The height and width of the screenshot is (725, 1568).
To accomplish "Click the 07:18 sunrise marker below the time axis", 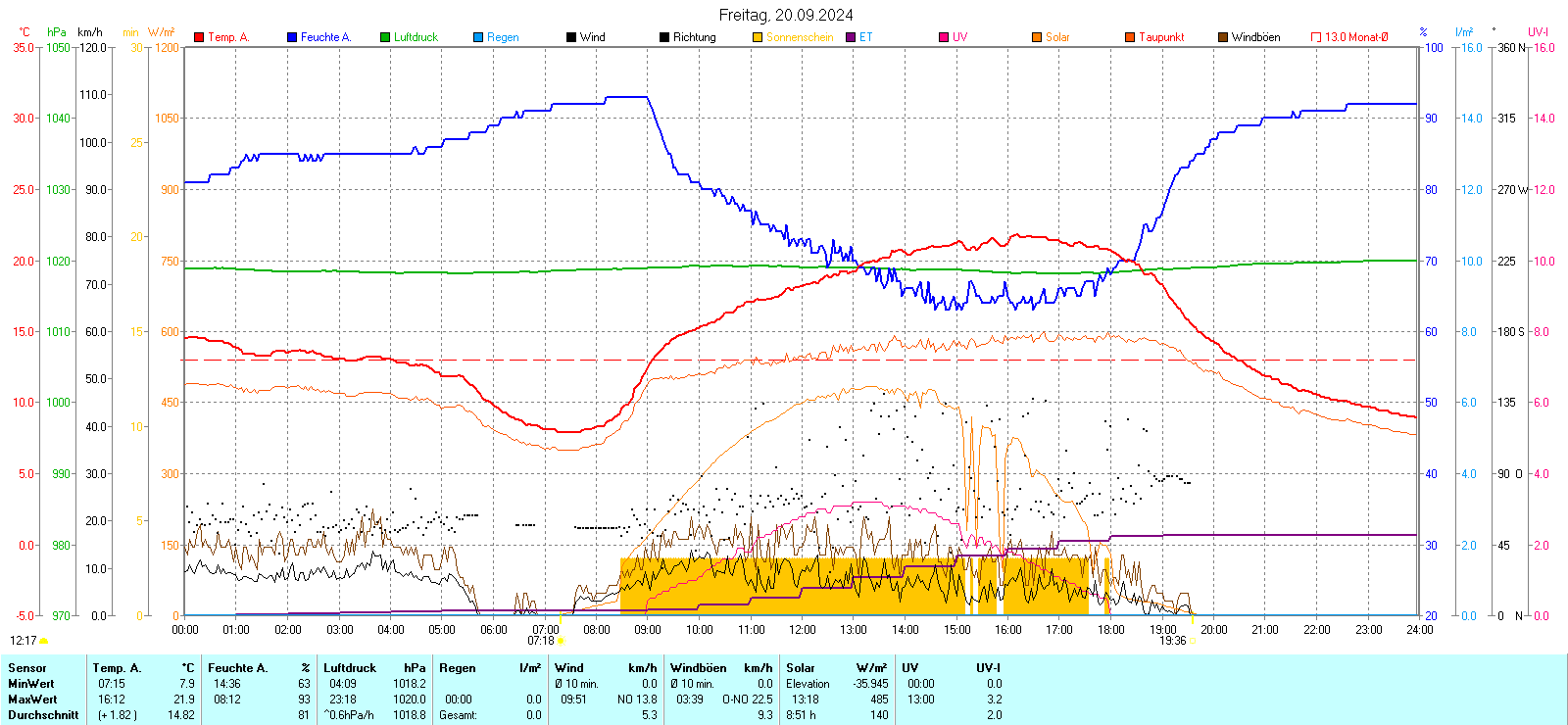I will tap(541, 641).
